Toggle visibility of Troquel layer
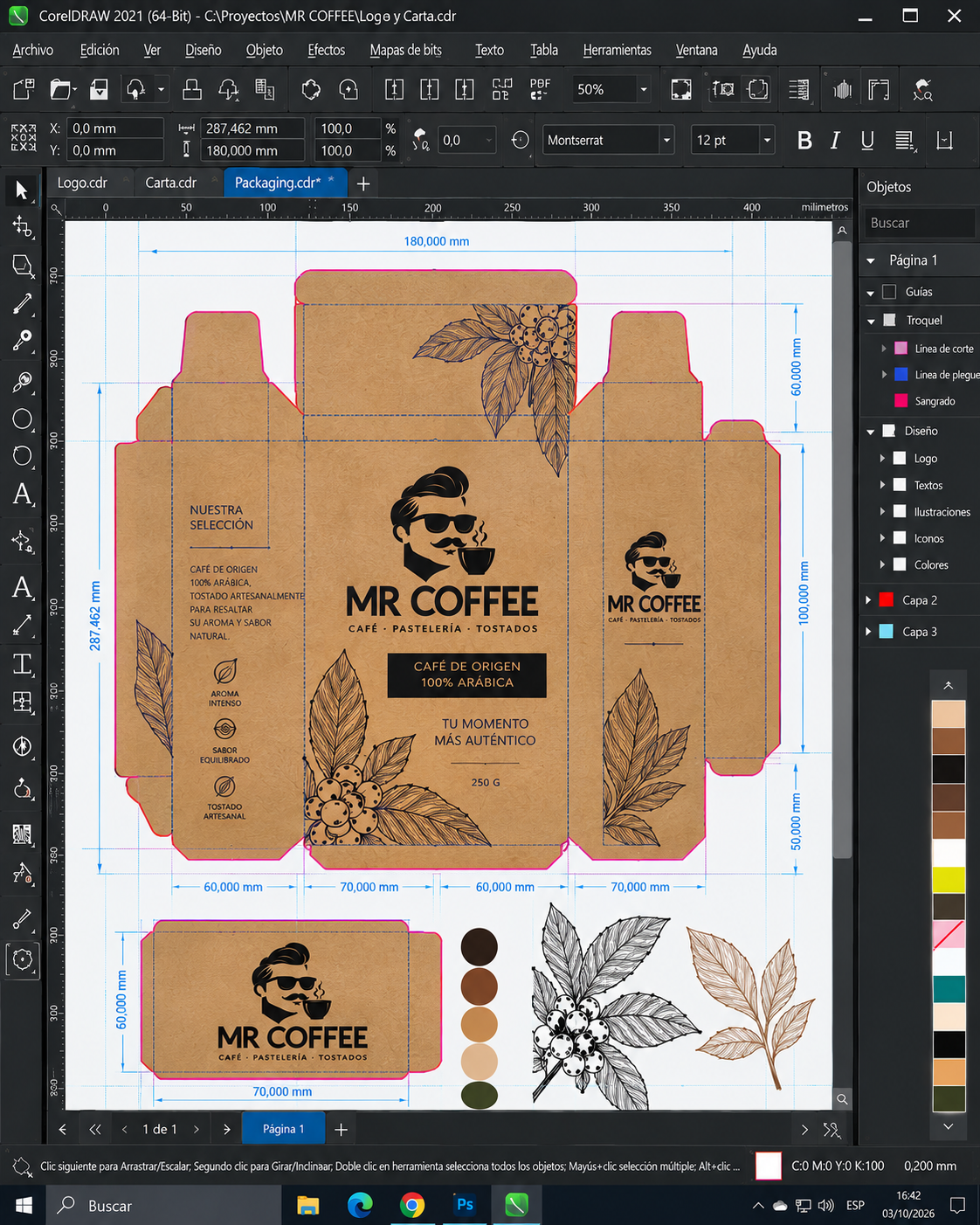 [x=889, y=321]
